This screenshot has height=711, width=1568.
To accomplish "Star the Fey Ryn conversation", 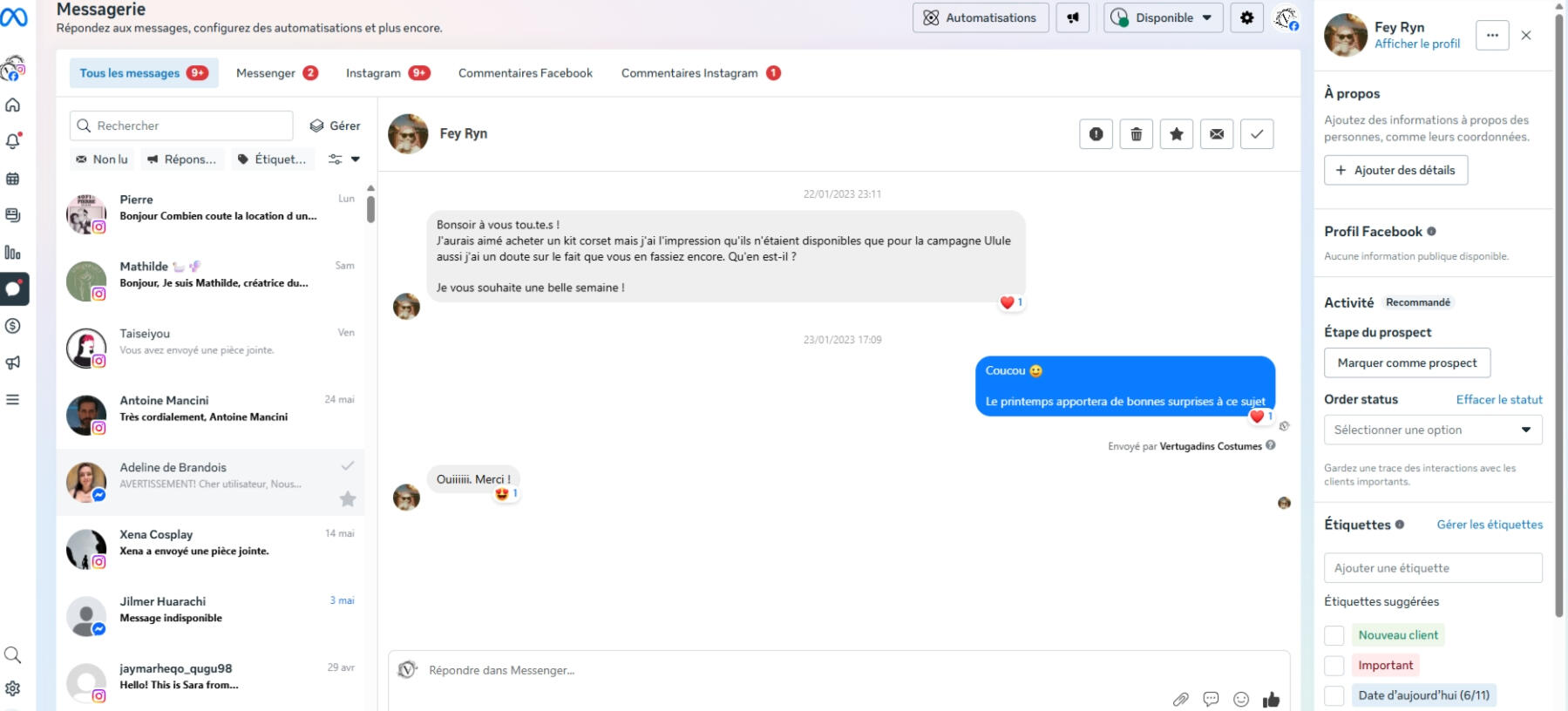I will (x=1176, y=134).
